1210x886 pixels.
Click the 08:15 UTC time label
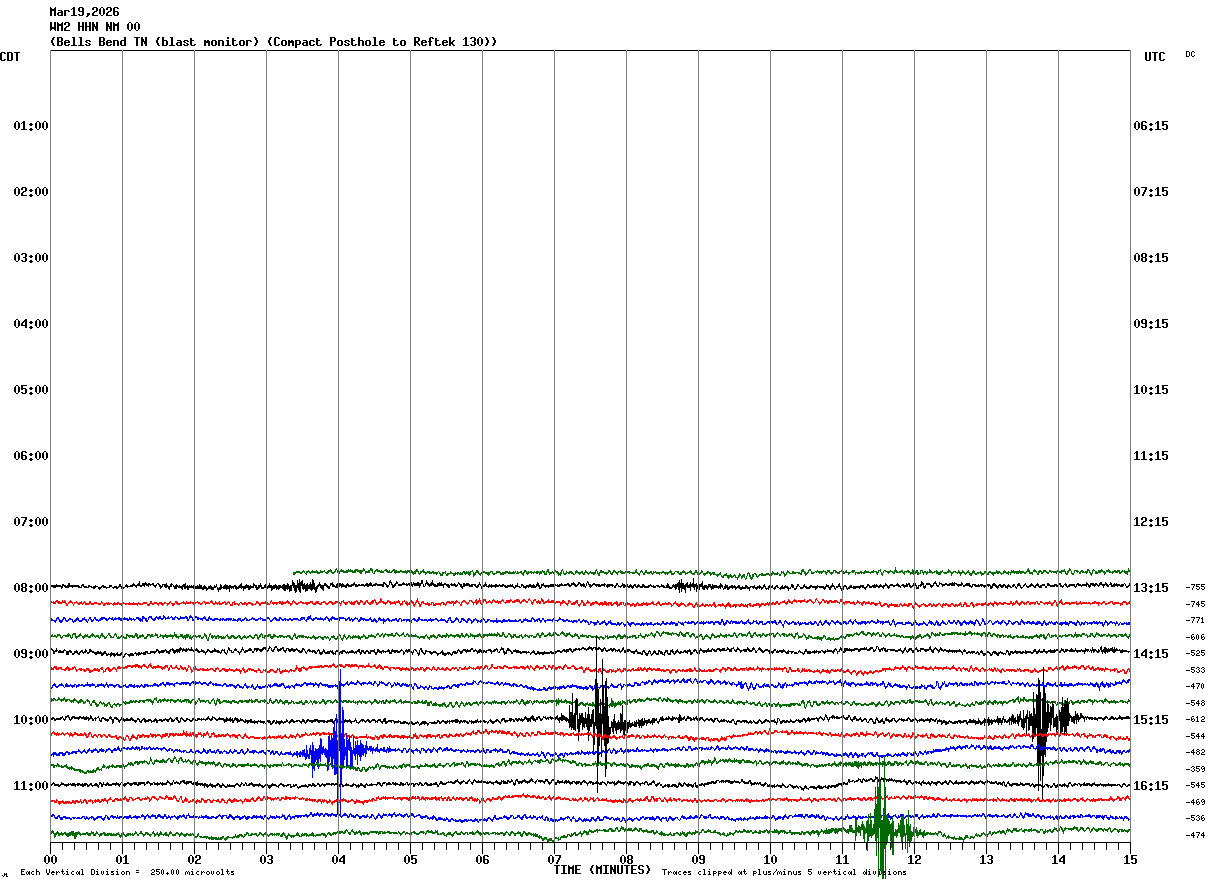tap(1151, 258)
